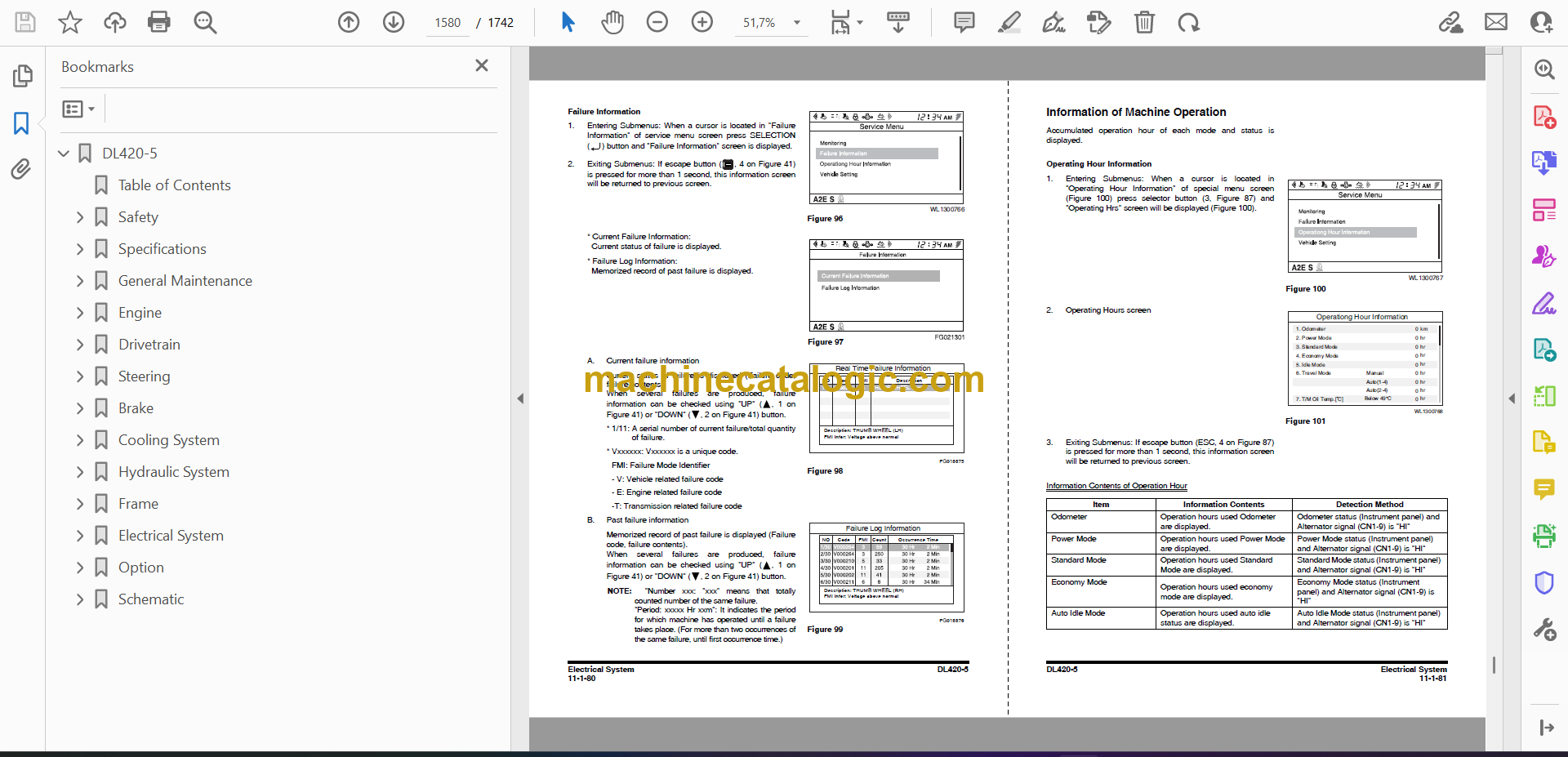Jump to Hydraulic System bookmark
The width and height of the screenshot is (1568, 757).
pos(173,472)
